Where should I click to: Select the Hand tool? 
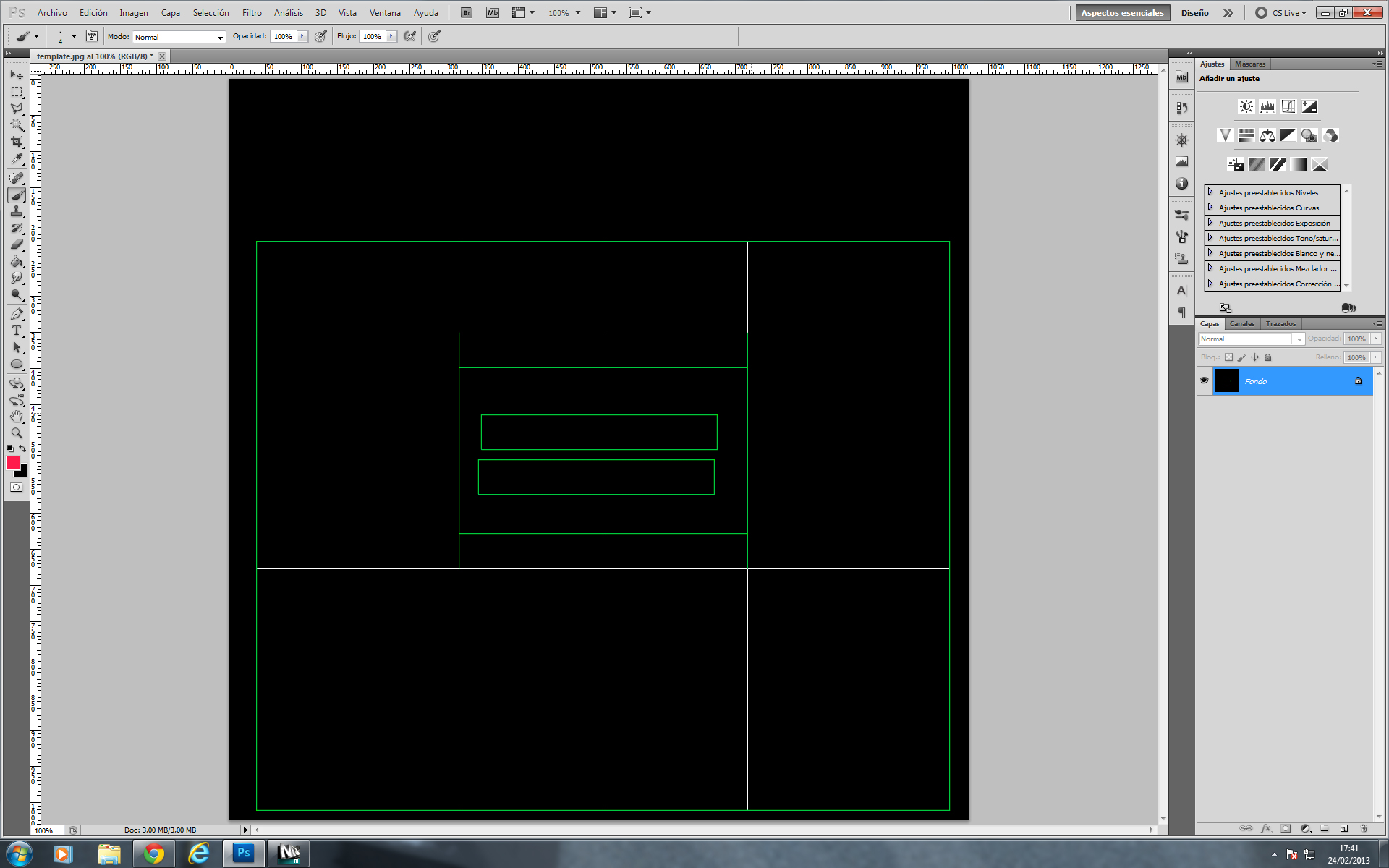click(x=17, y=417)
